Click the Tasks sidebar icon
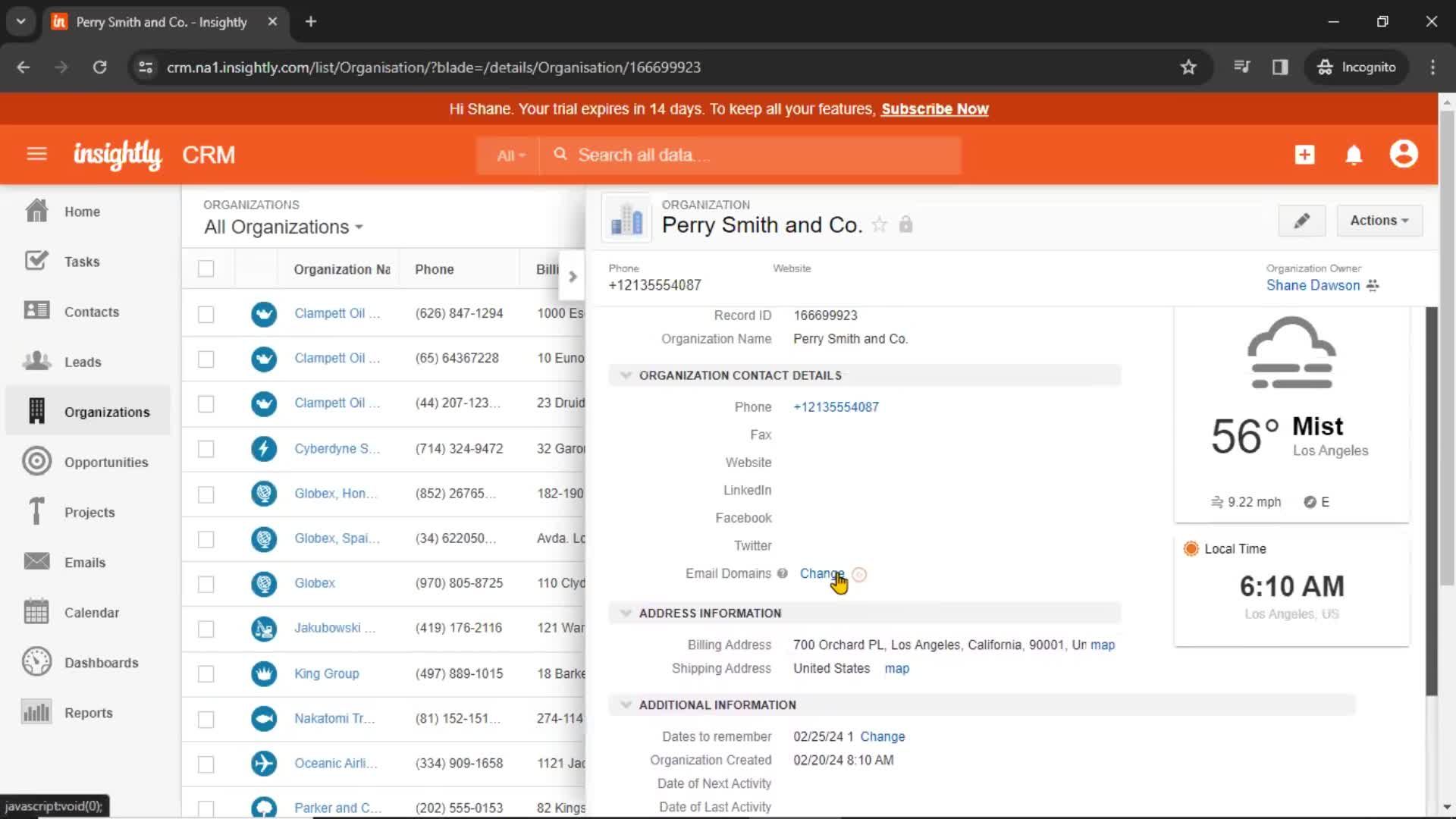Image resolution: width=1456 pixels, height=819 pixels. pos(36,261)
